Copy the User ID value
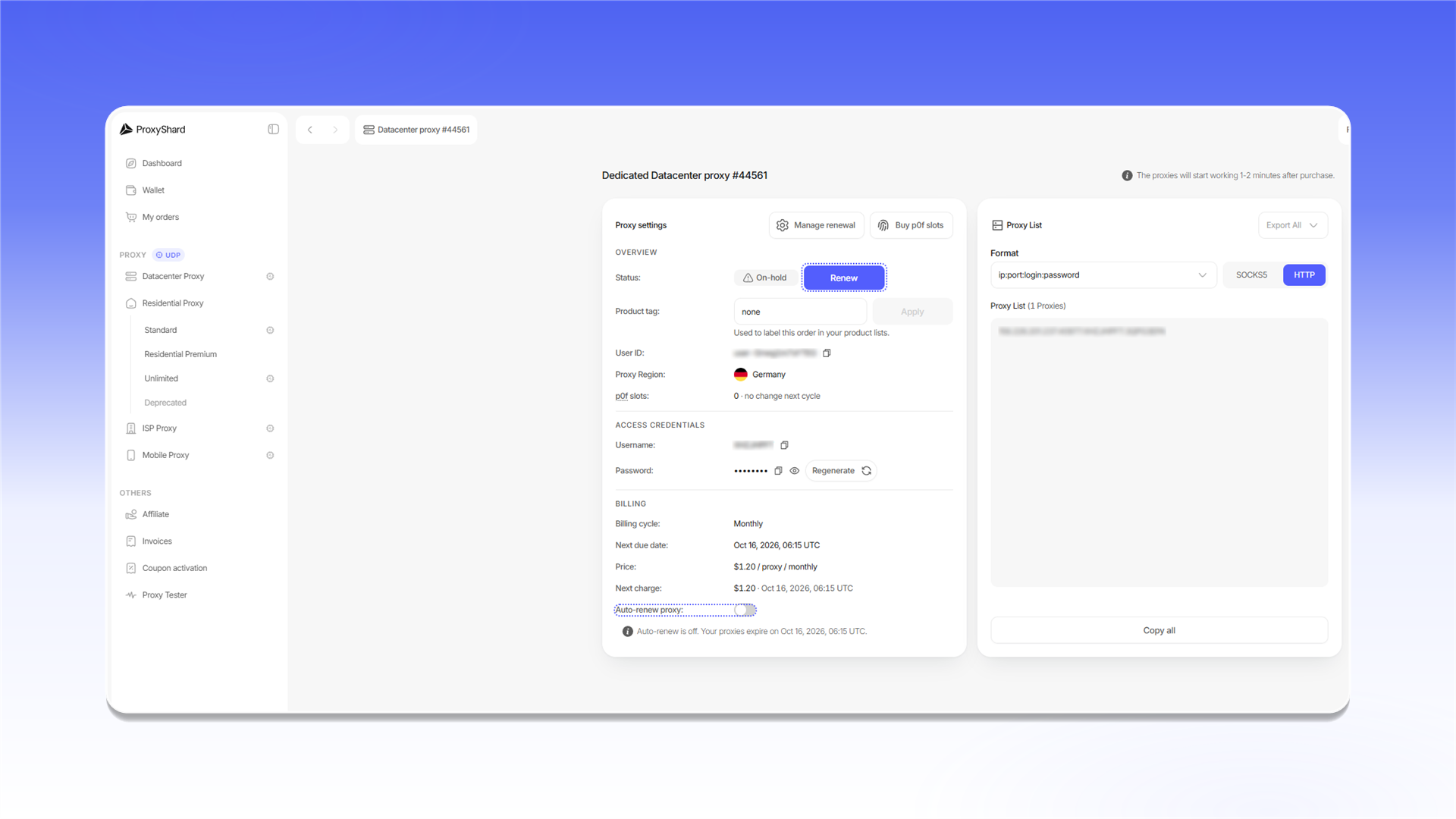1456x819 pixels. click(x=827, y=353)
